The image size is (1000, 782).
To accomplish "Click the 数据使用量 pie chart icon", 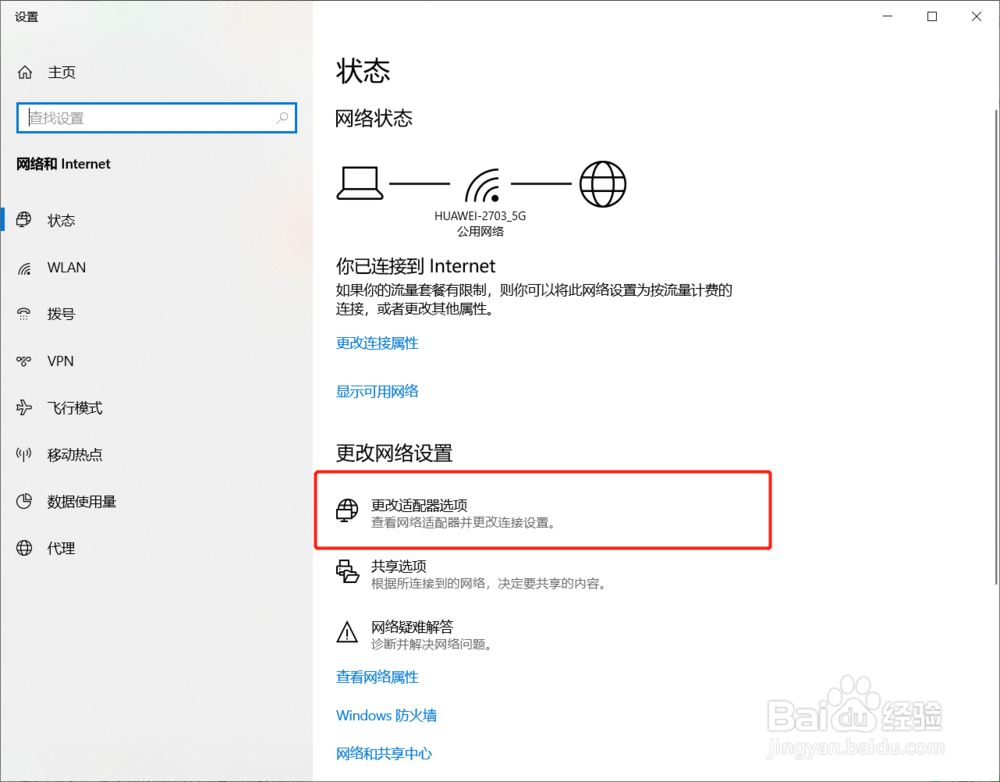I will tap(24, 501).
